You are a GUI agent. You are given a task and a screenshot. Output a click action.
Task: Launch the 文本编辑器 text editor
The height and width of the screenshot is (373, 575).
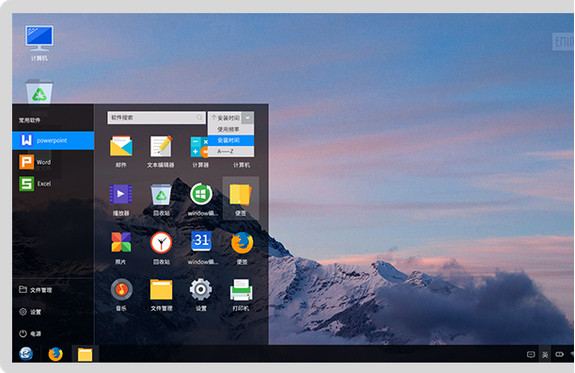(x=161, y=146)
